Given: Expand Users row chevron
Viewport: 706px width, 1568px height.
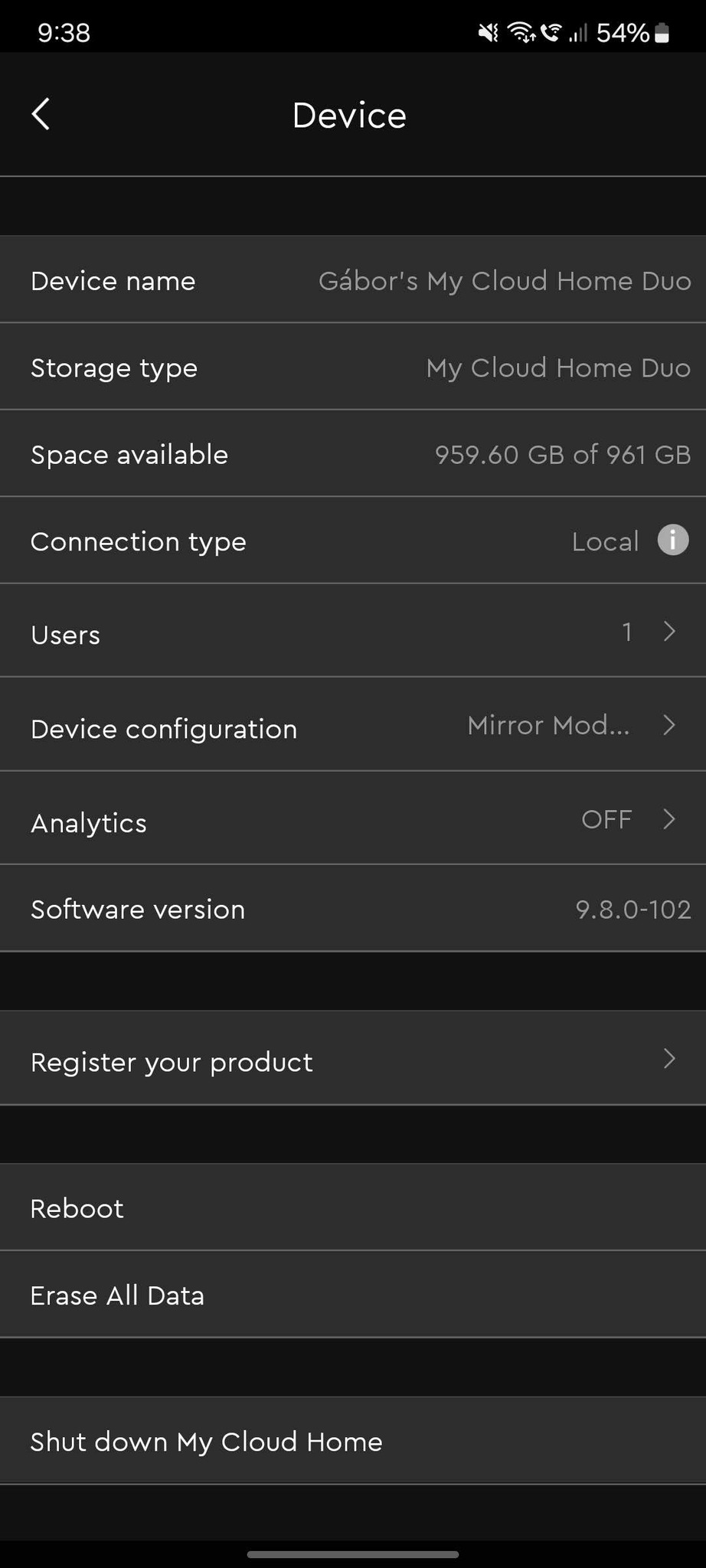Looking at the screenshot, I should 669,632.
